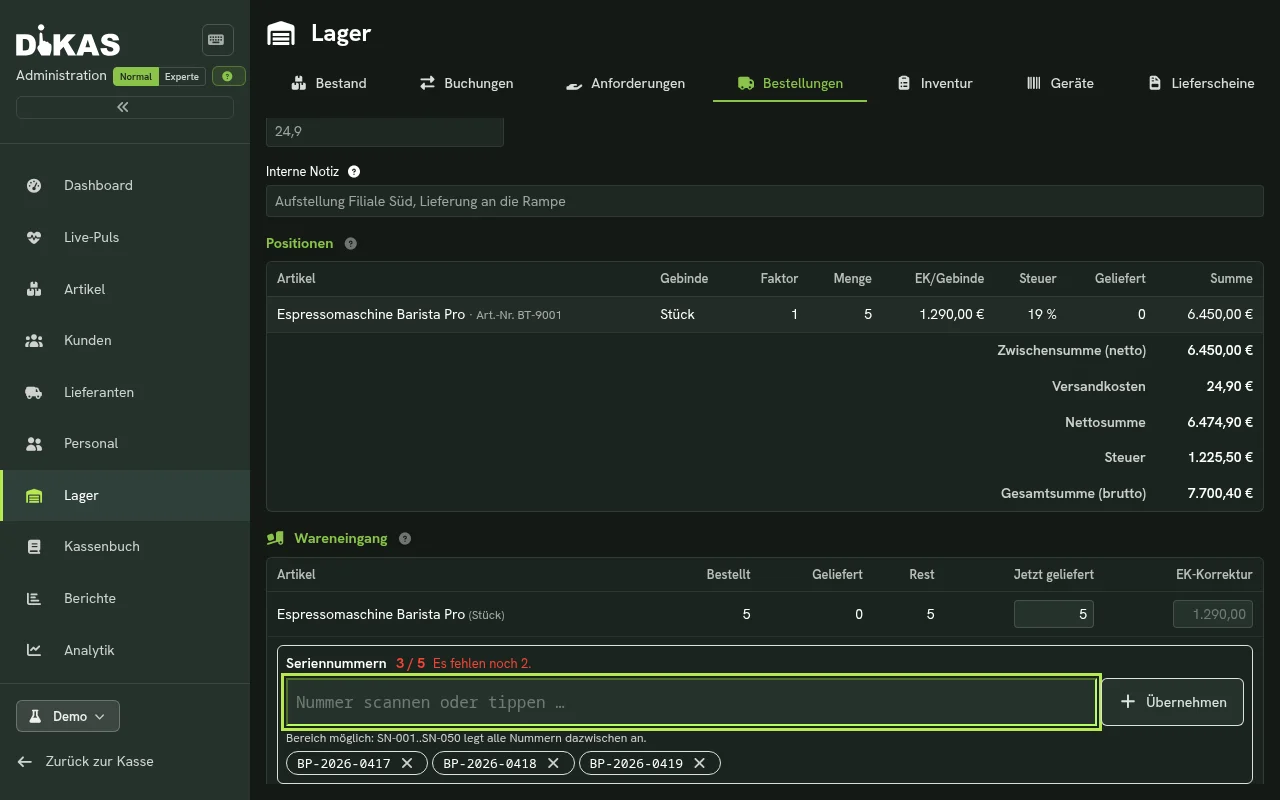This screenshot has height=800, width=1280.
Task: Open the Lieferscheine tab
Action: click(1201, 83)
